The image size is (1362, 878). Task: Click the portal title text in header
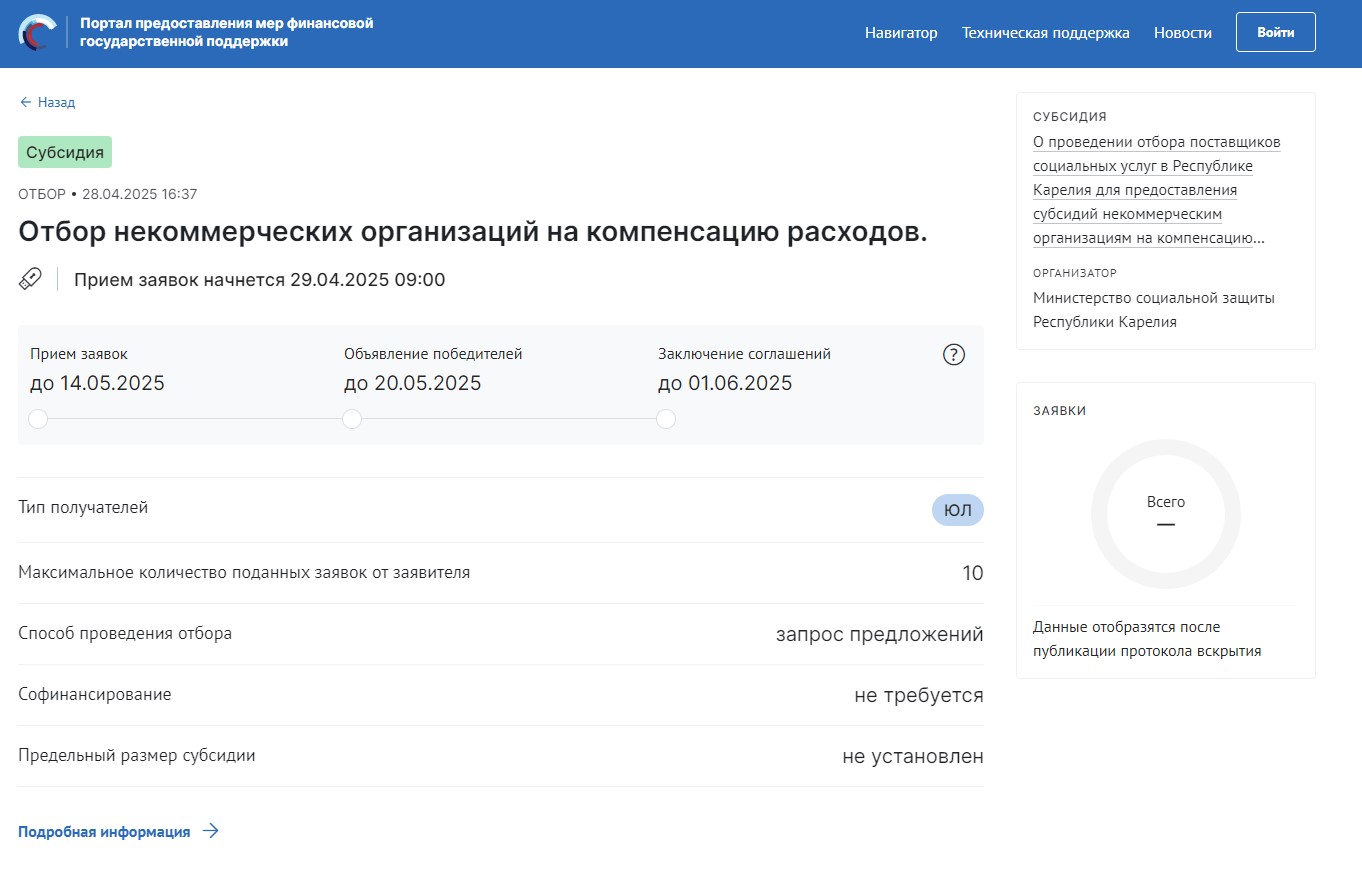tap(226, 33)
